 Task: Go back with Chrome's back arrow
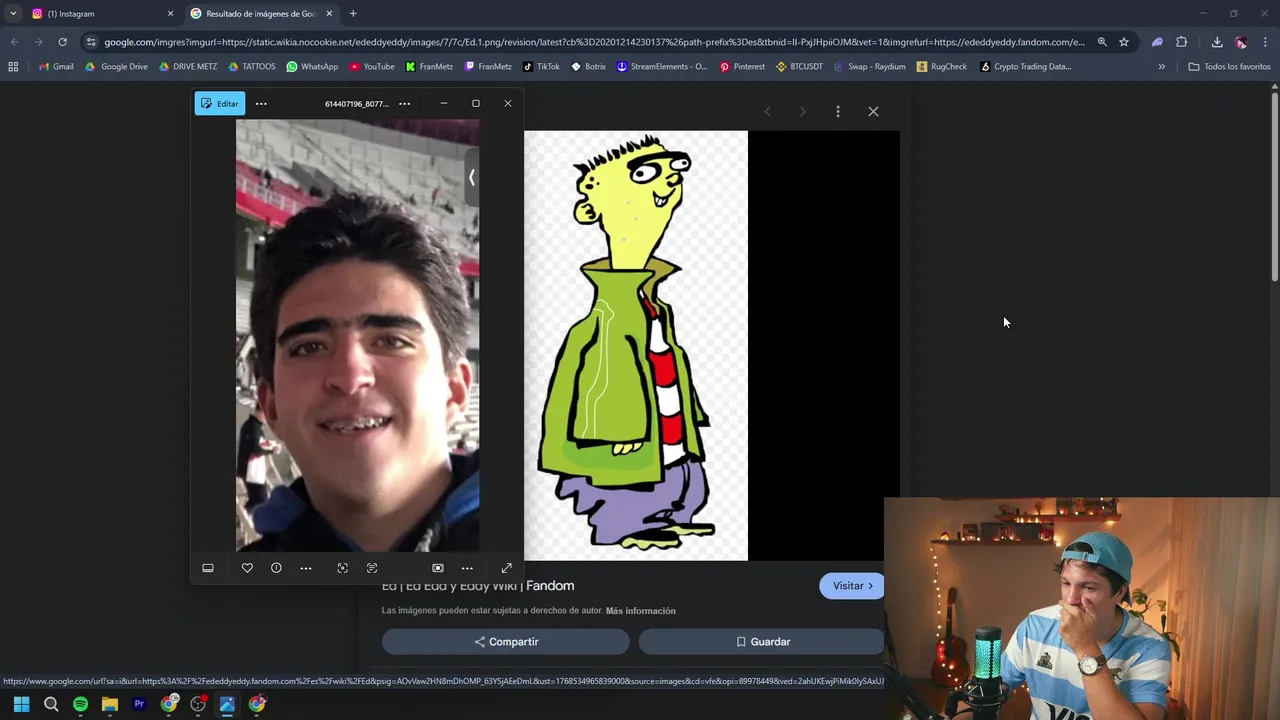coord(14,42)
